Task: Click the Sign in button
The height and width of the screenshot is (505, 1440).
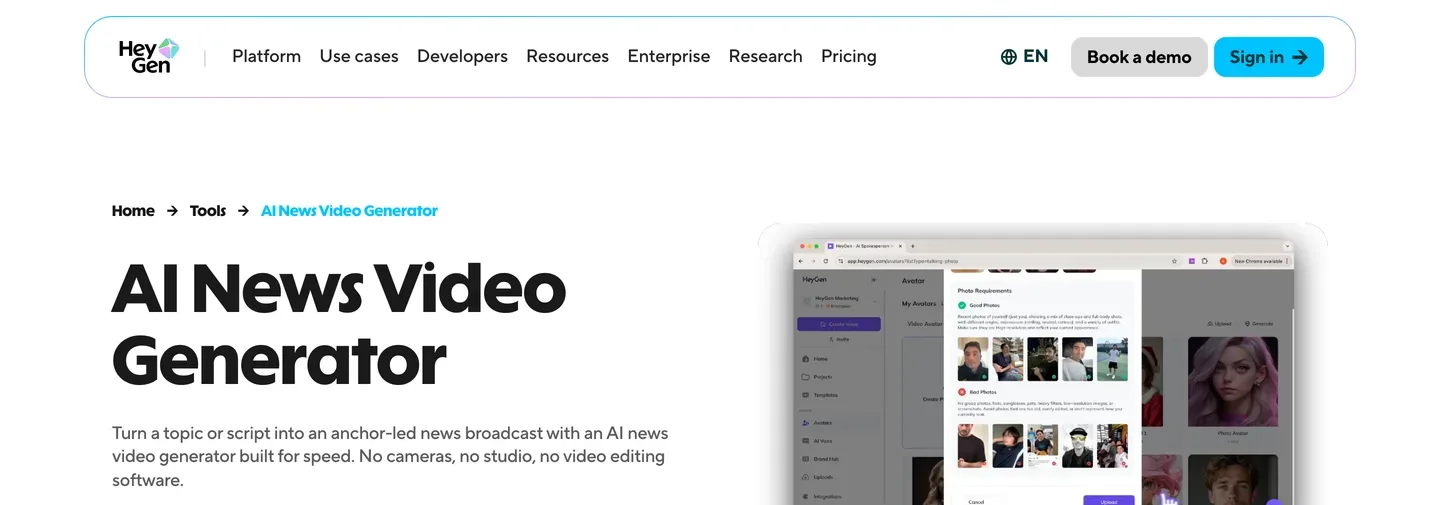Action: [x=1269, y=57]
